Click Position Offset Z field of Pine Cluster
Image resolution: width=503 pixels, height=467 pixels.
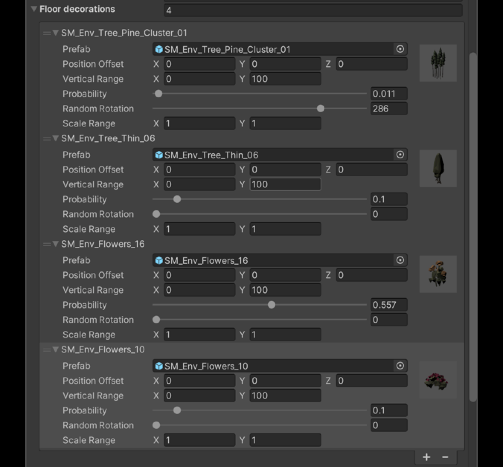point(371,64)
